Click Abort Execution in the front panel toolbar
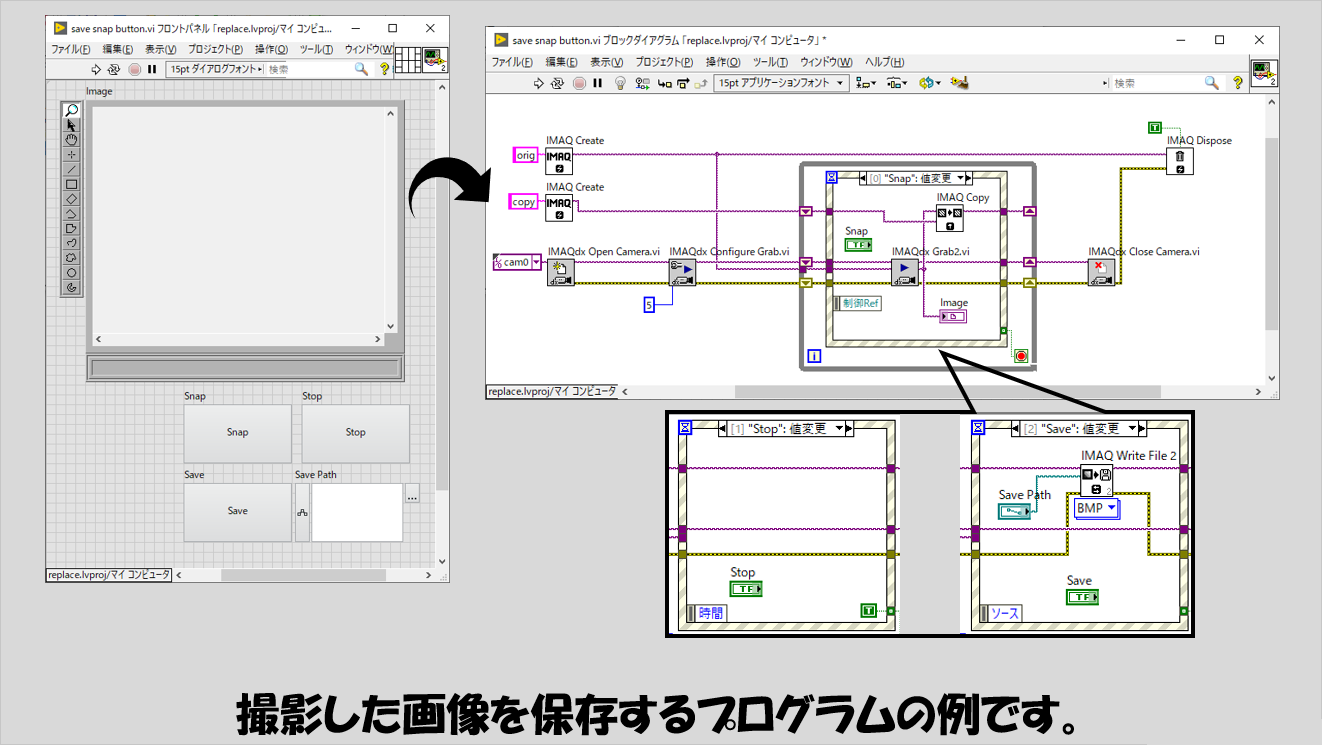Screen dimensions: 1322x745 [134, 69]
